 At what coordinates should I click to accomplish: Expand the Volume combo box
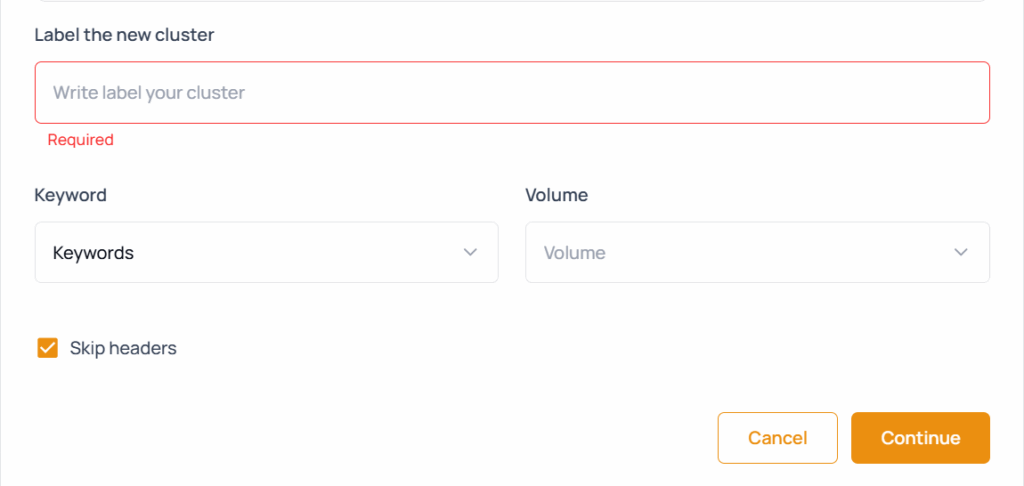tap(757, 252)
